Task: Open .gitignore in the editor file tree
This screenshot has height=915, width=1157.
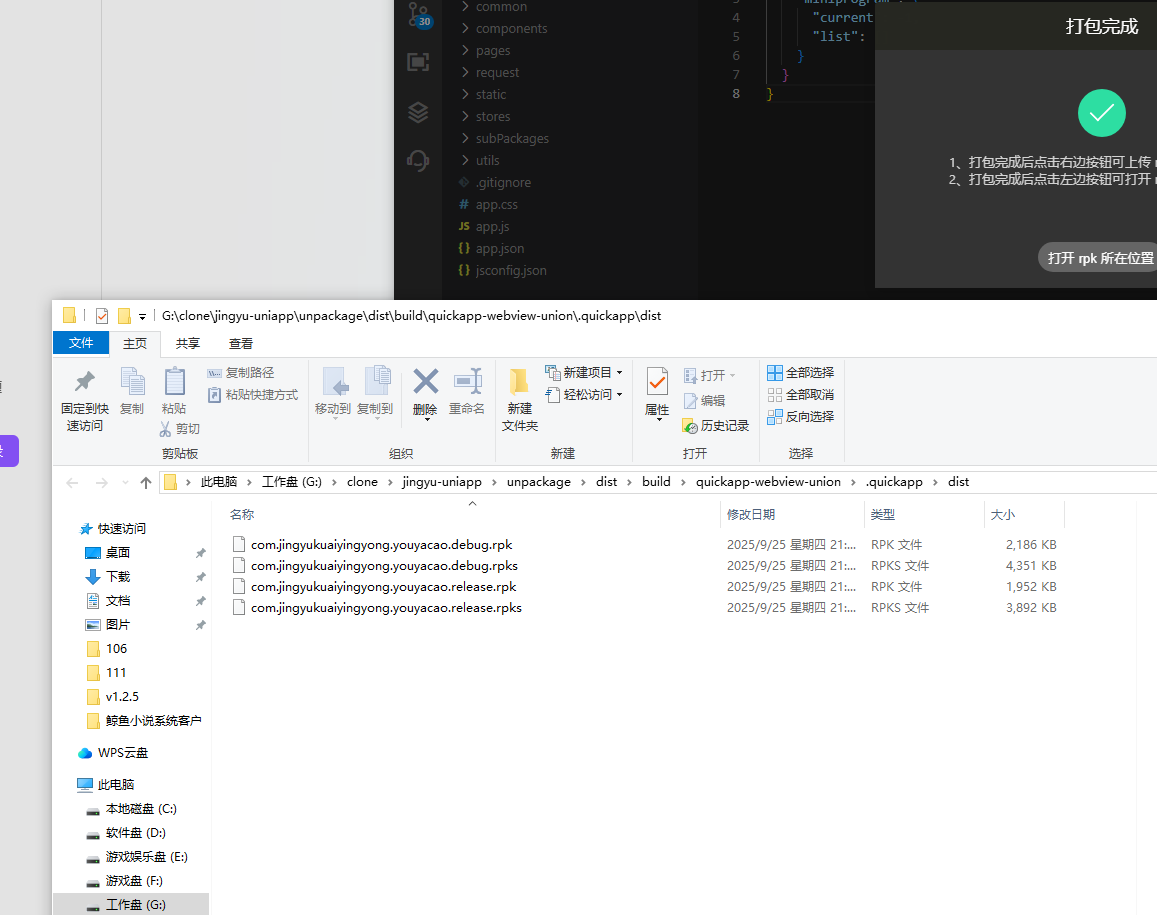Action: [x=502, y=182]
